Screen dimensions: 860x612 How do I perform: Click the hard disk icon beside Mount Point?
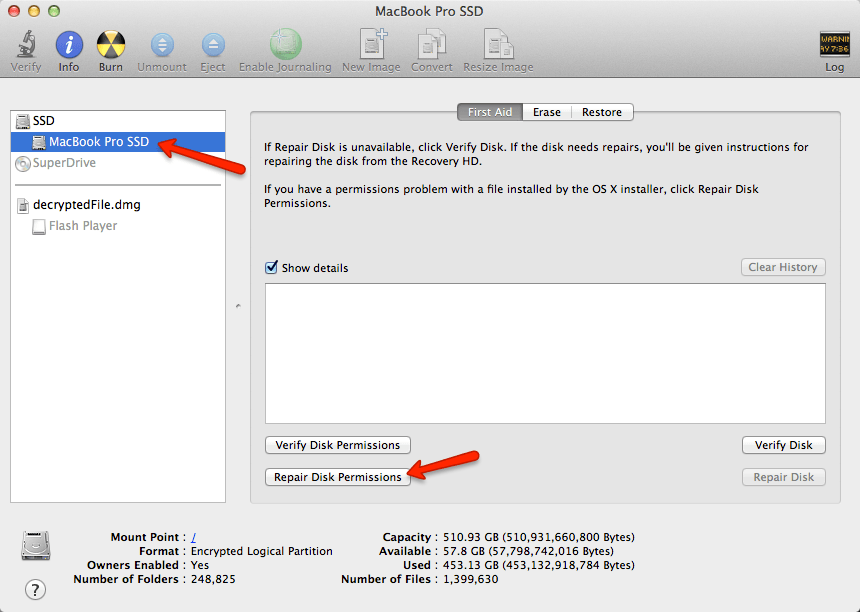pos(36,546)
